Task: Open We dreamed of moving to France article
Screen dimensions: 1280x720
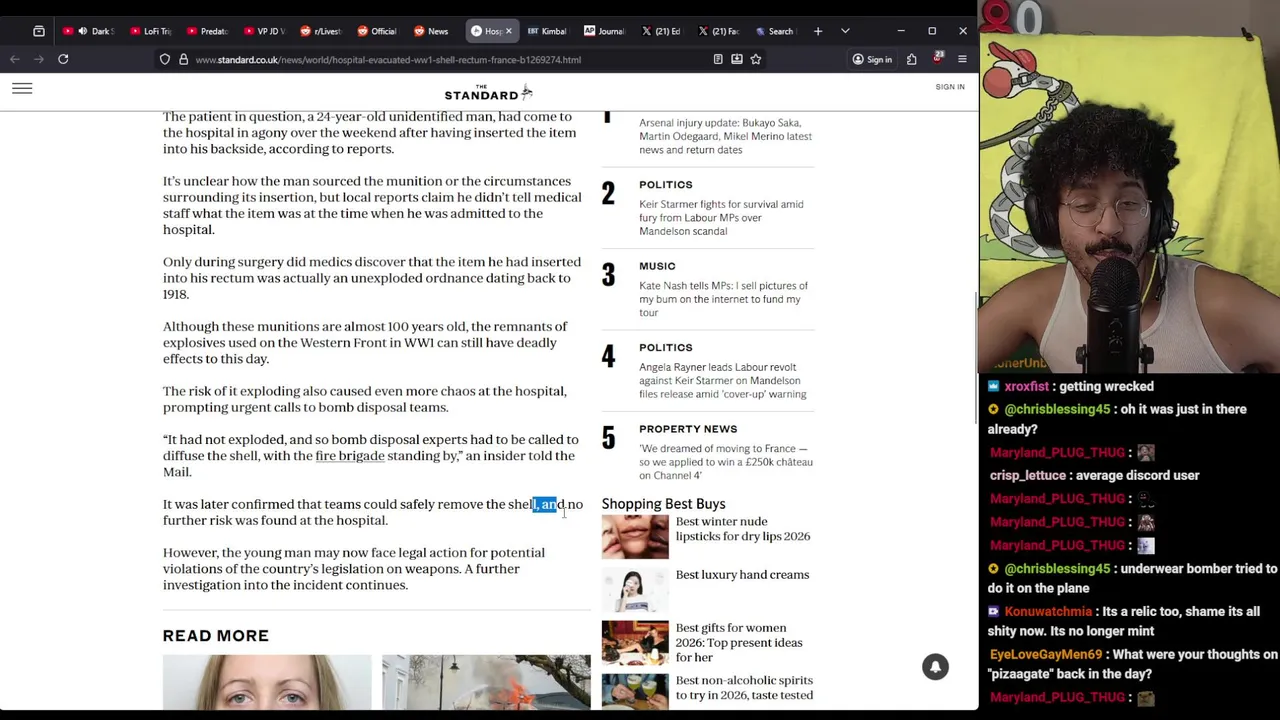Action: click(725, 462)
